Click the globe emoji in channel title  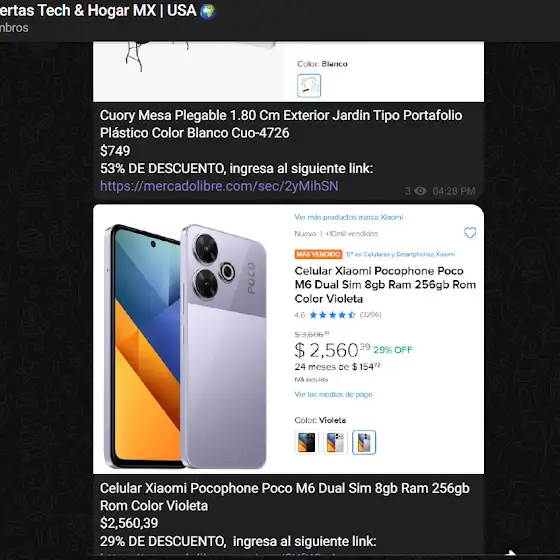[x=208, y=11]
